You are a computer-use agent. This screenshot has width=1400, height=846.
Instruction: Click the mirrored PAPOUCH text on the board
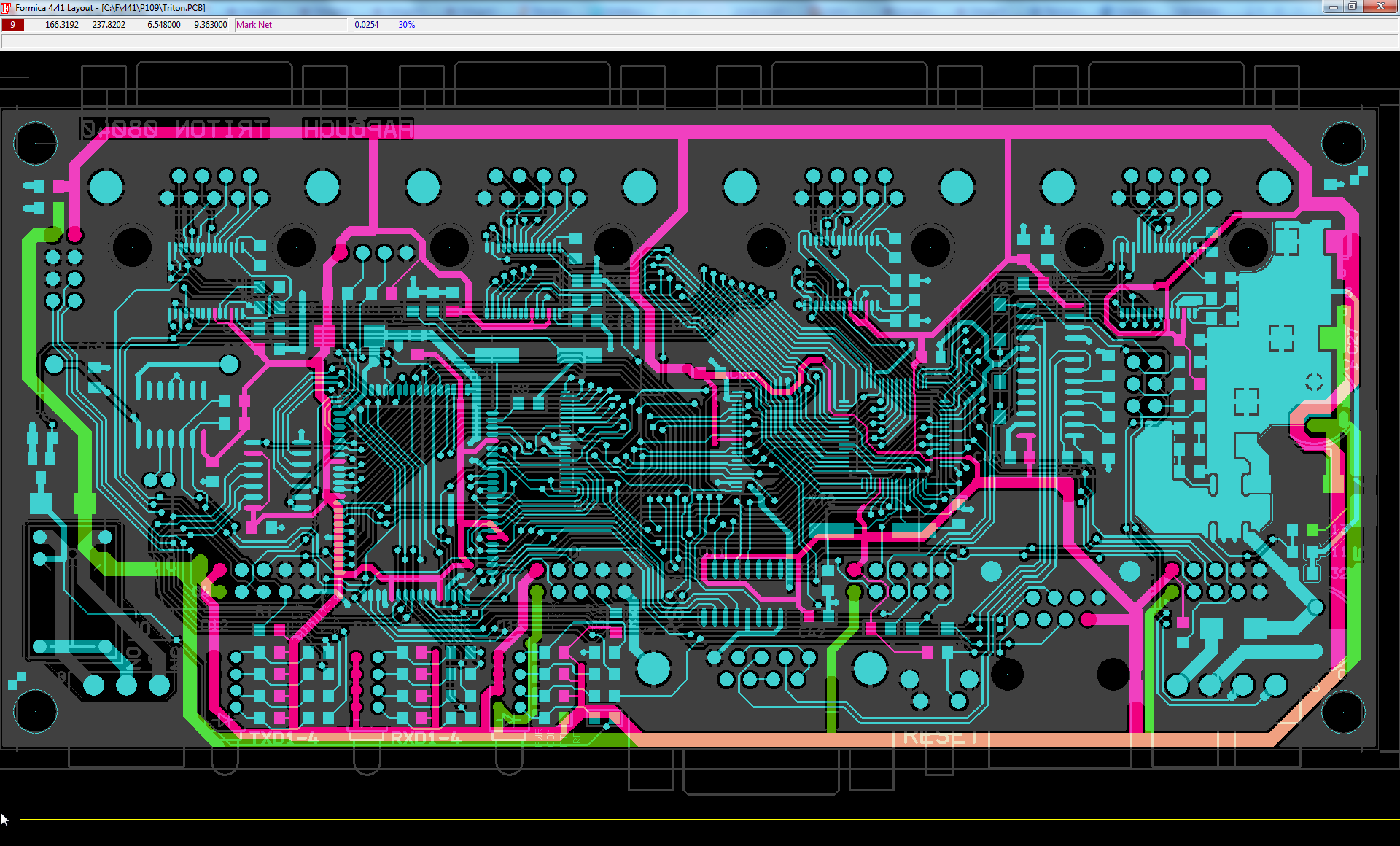pyautogui.click(x=358, y=129)
